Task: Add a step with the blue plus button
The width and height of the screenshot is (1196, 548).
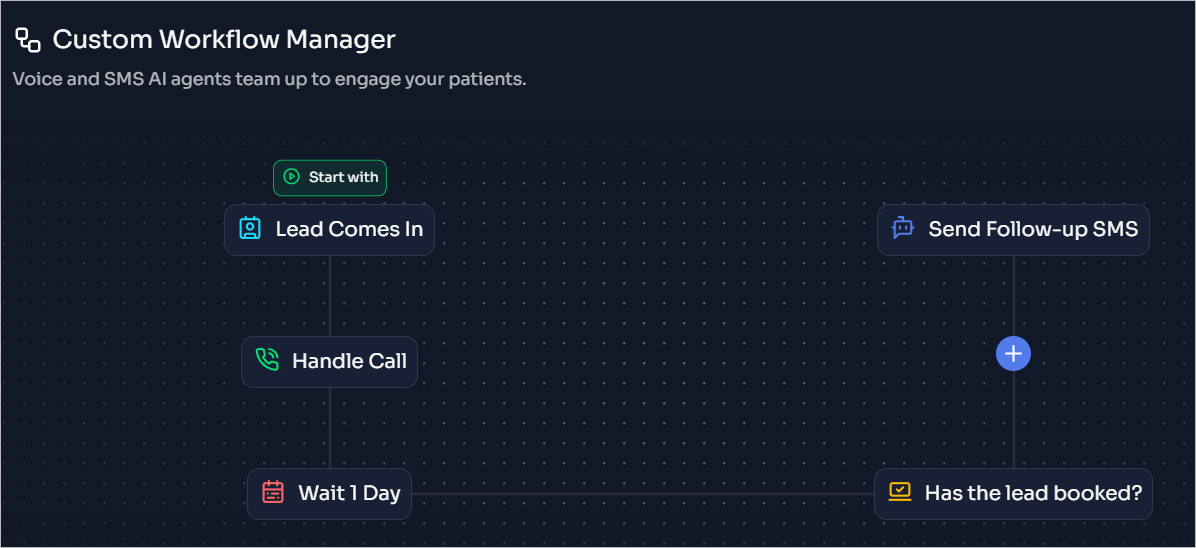Action: 1013,354
